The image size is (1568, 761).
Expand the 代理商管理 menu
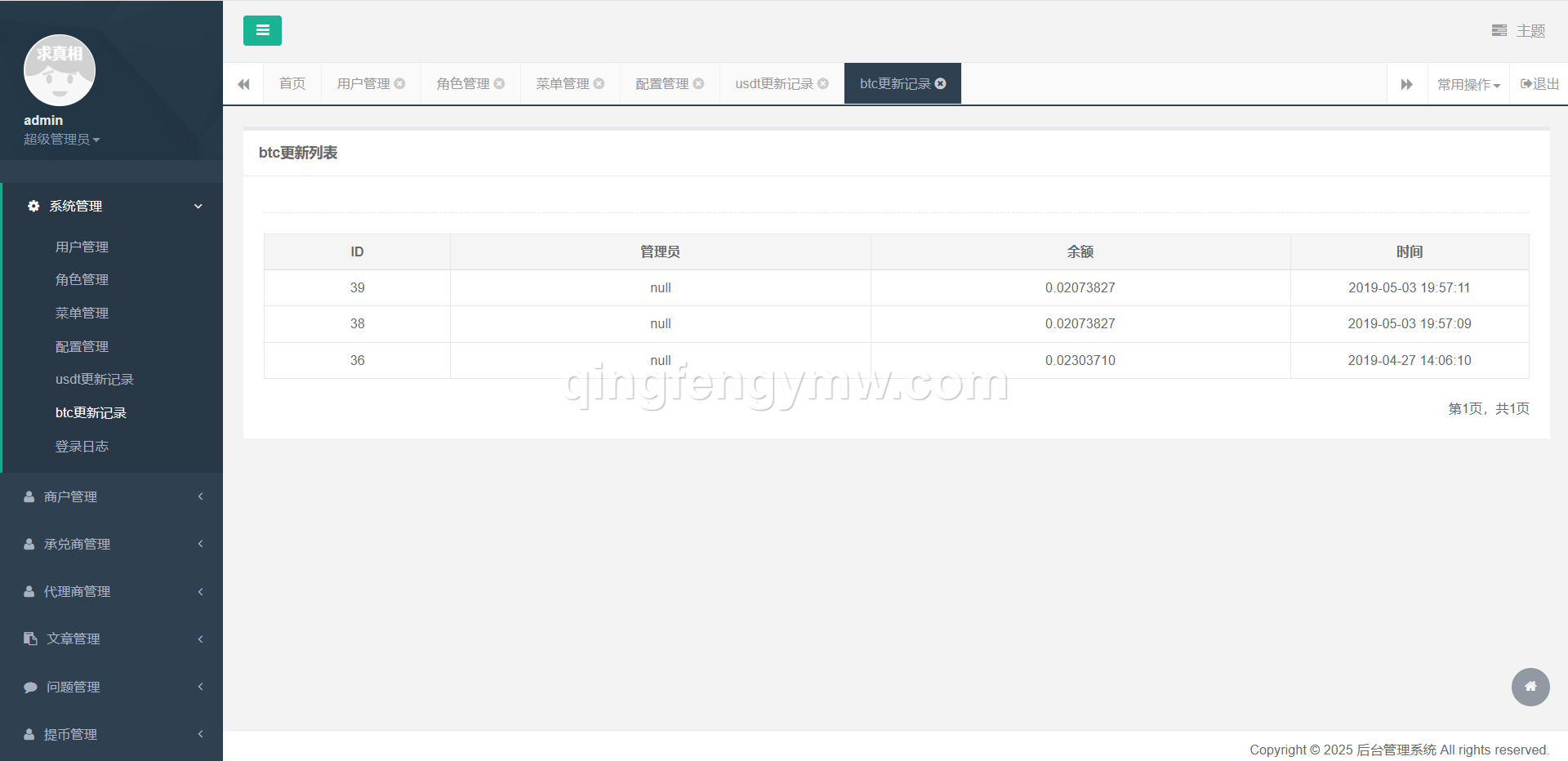[x=111, y=591]
